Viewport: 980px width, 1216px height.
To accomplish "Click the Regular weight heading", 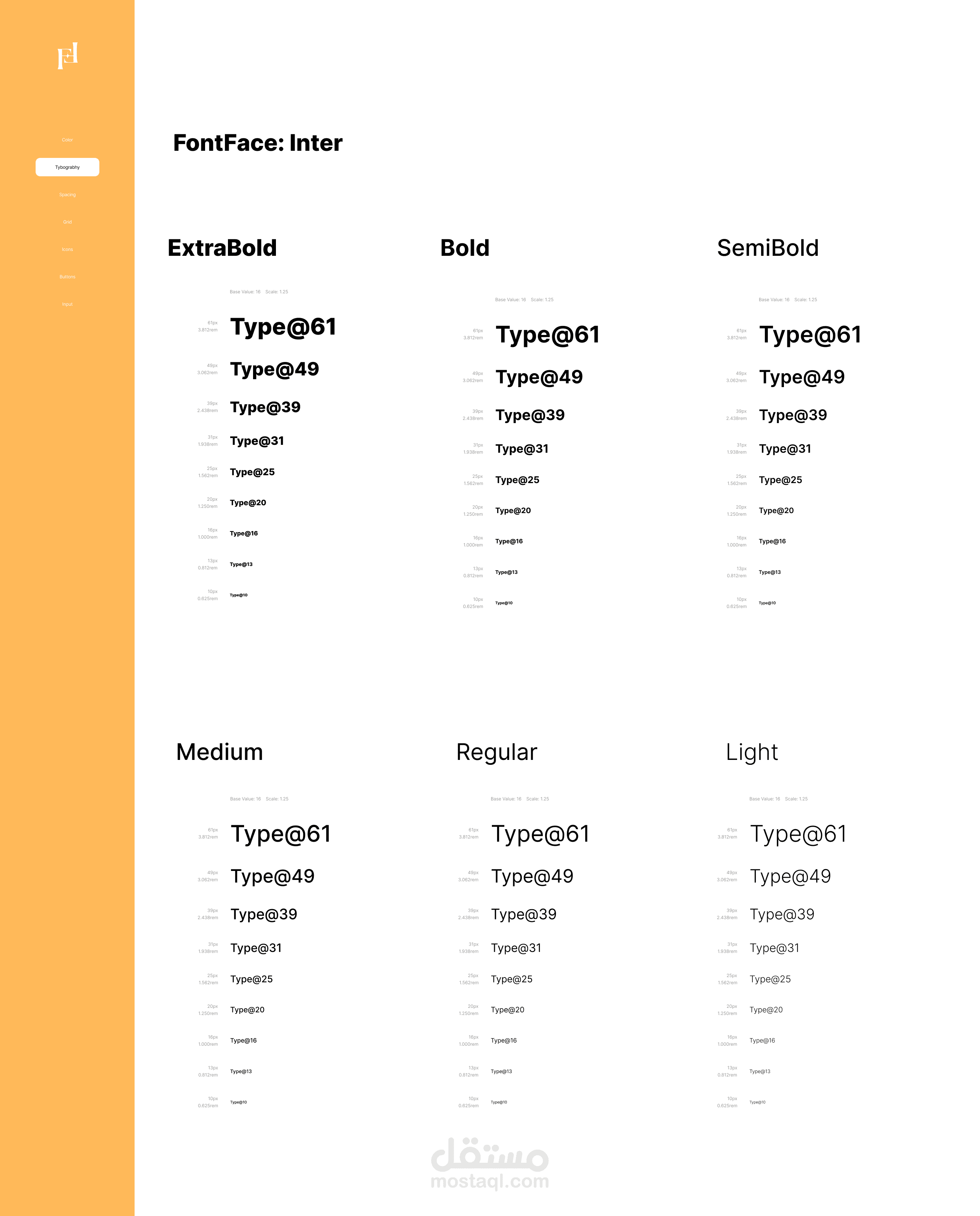I will [496, 753].
